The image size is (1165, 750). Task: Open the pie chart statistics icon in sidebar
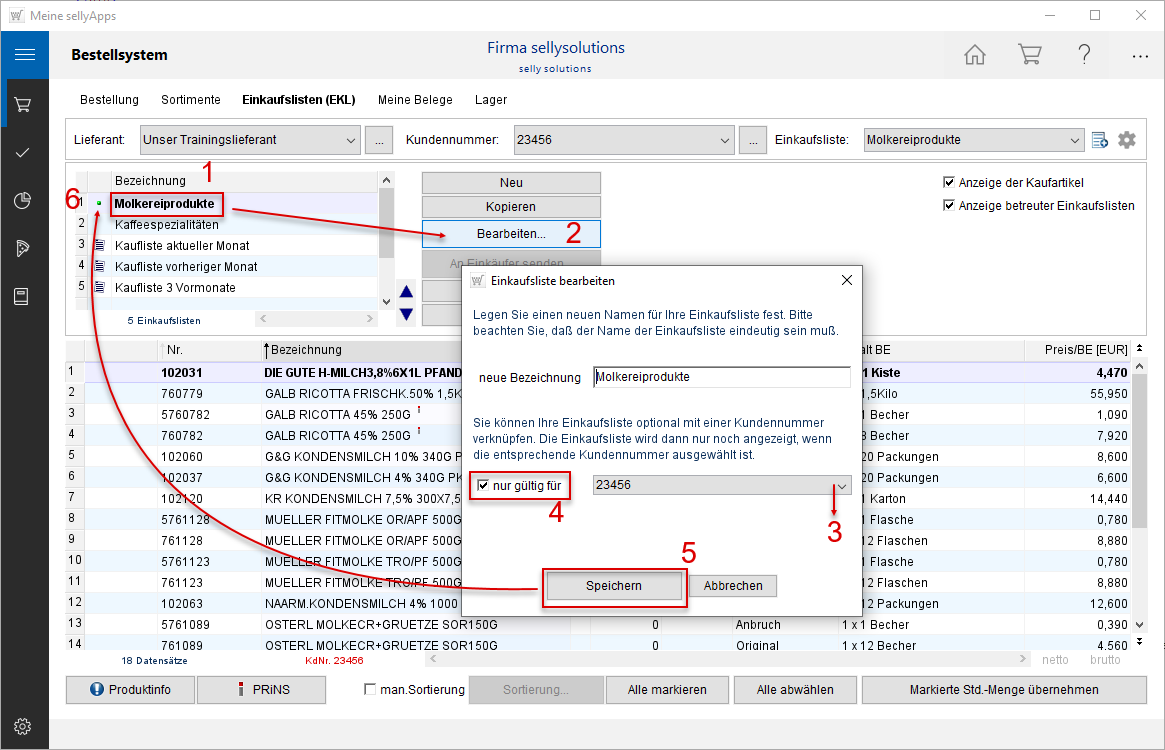[24, 200]
